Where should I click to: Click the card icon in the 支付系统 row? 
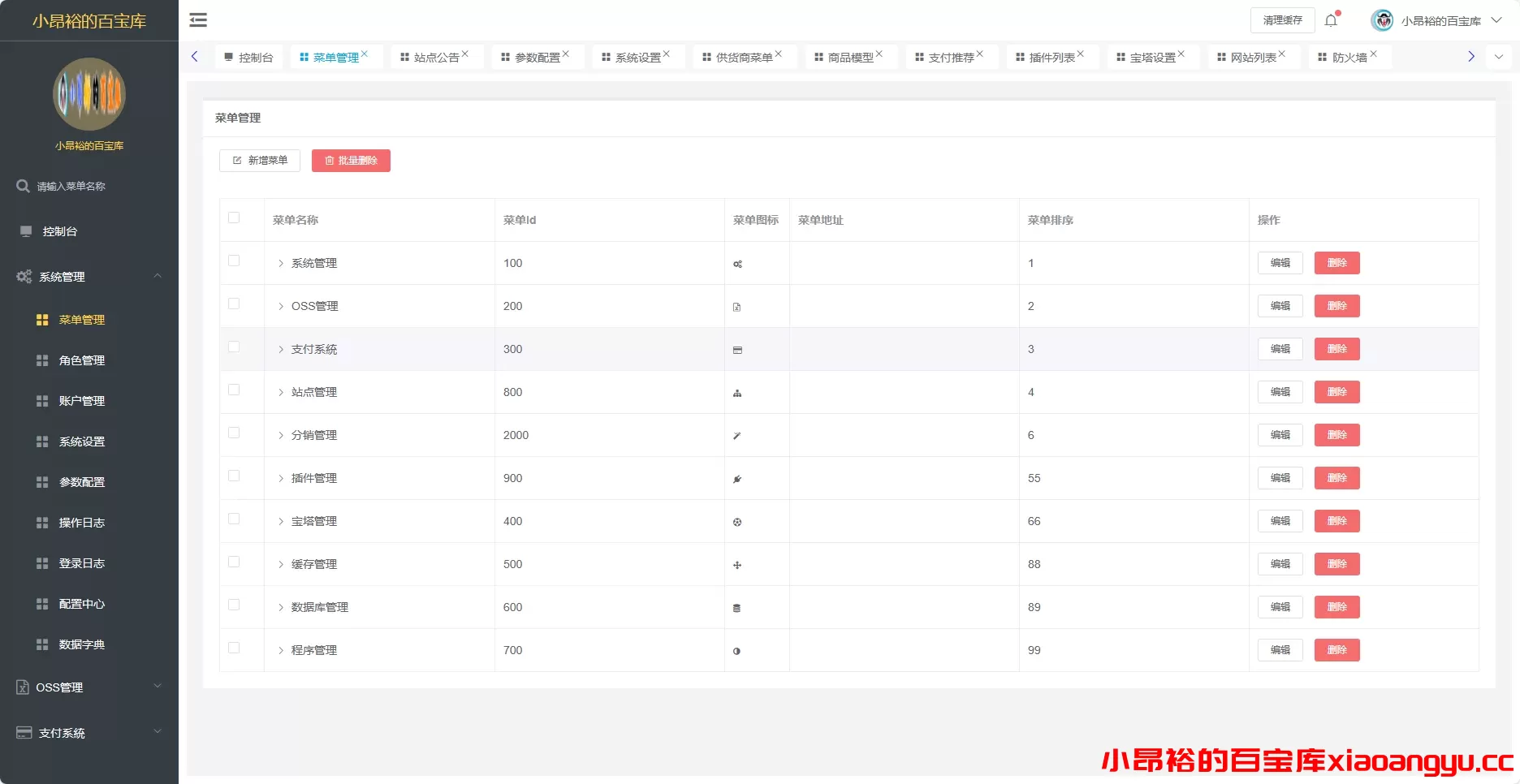[x=736, y=349]
